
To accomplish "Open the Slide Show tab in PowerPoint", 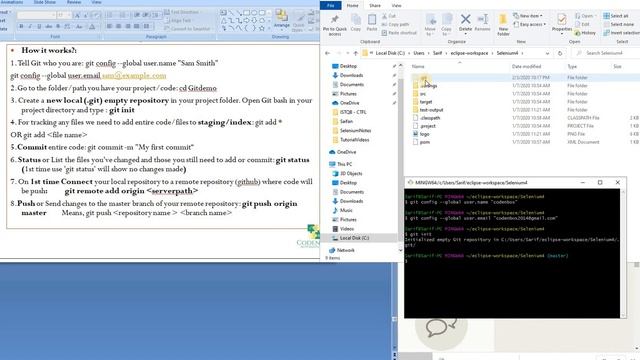I will click(x=44, y=2).
